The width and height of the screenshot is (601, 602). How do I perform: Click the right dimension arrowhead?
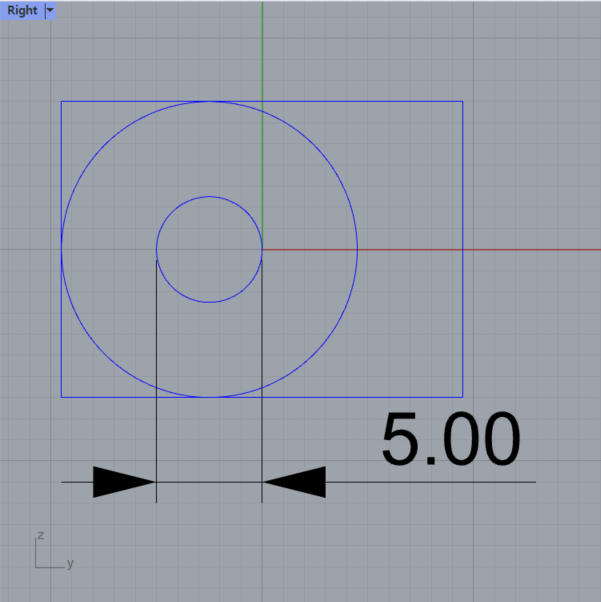tap(295, 482)
